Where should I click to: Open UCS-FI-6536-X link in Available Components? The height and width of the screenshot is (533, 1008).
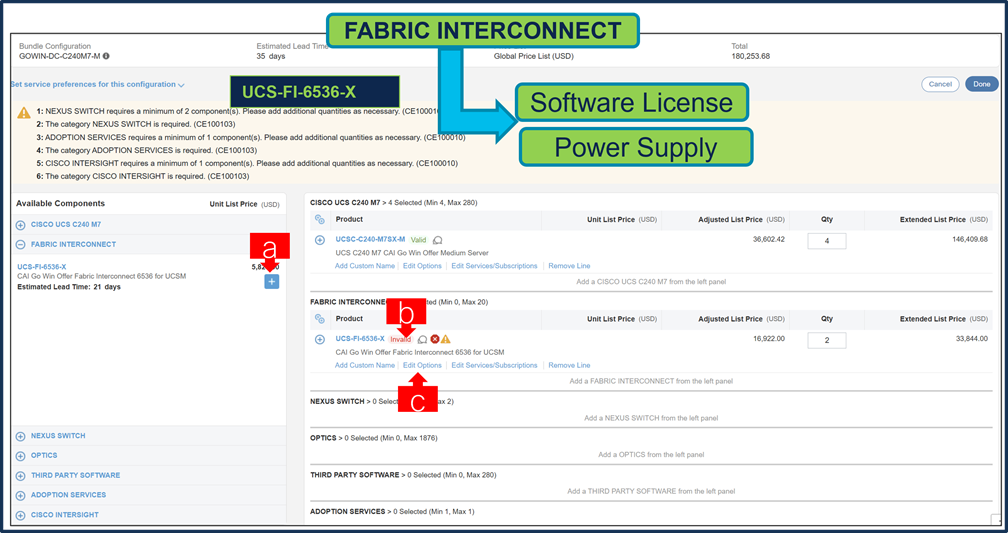[42, 267]
